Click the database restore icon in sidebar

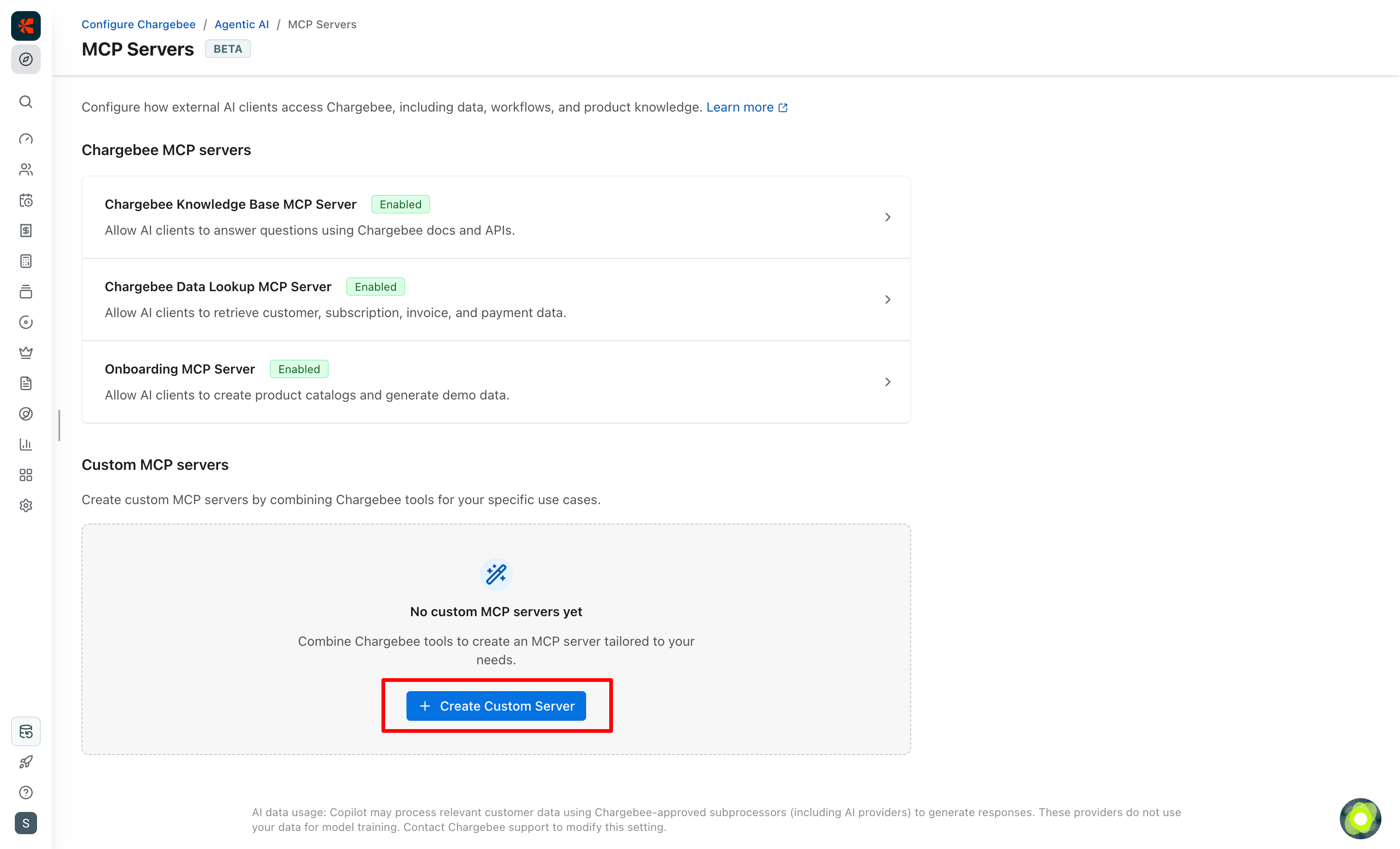[x=25, y=731]
